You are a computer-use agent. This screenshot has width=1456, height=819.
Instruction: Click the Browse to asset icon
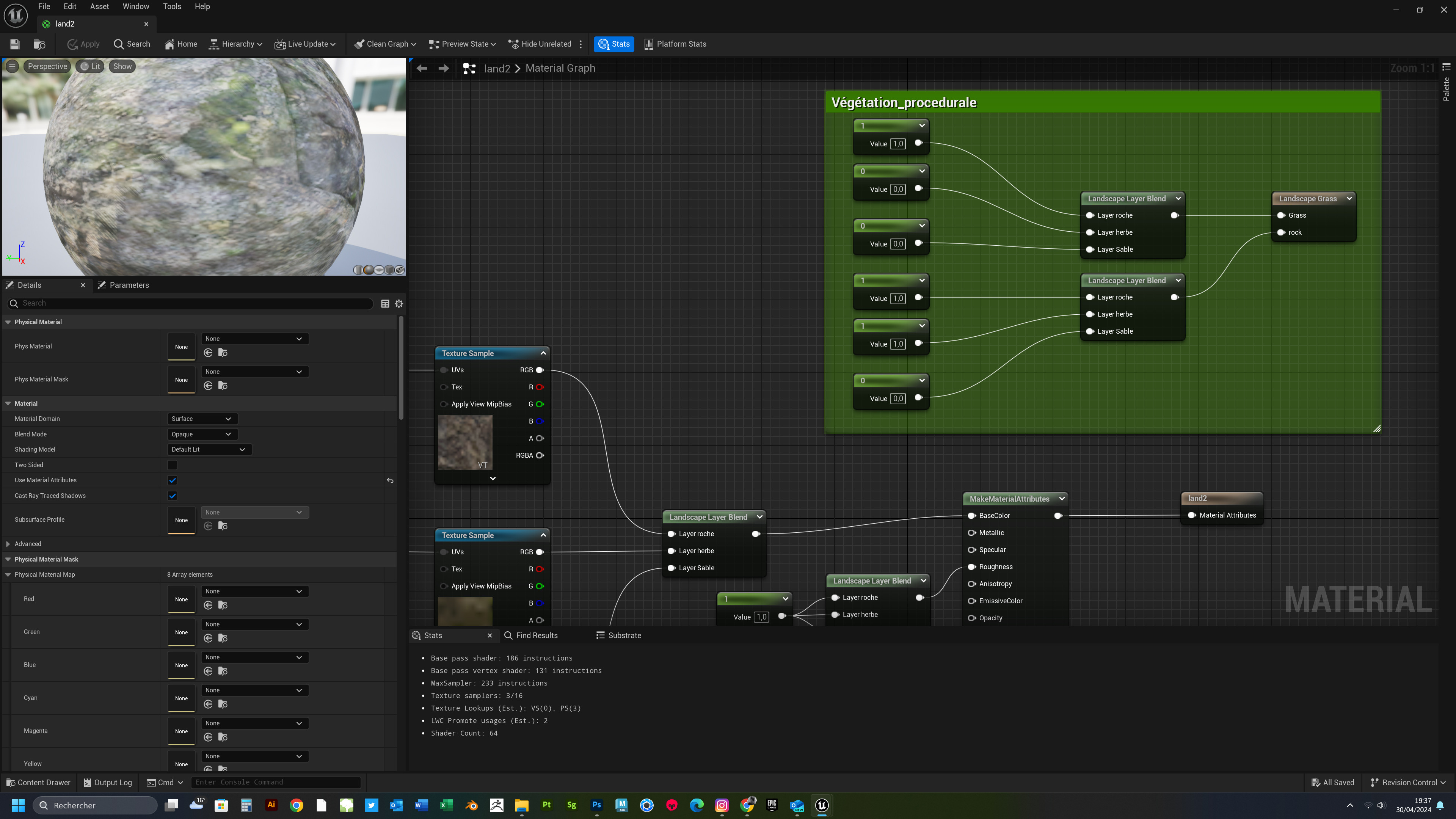39,44
